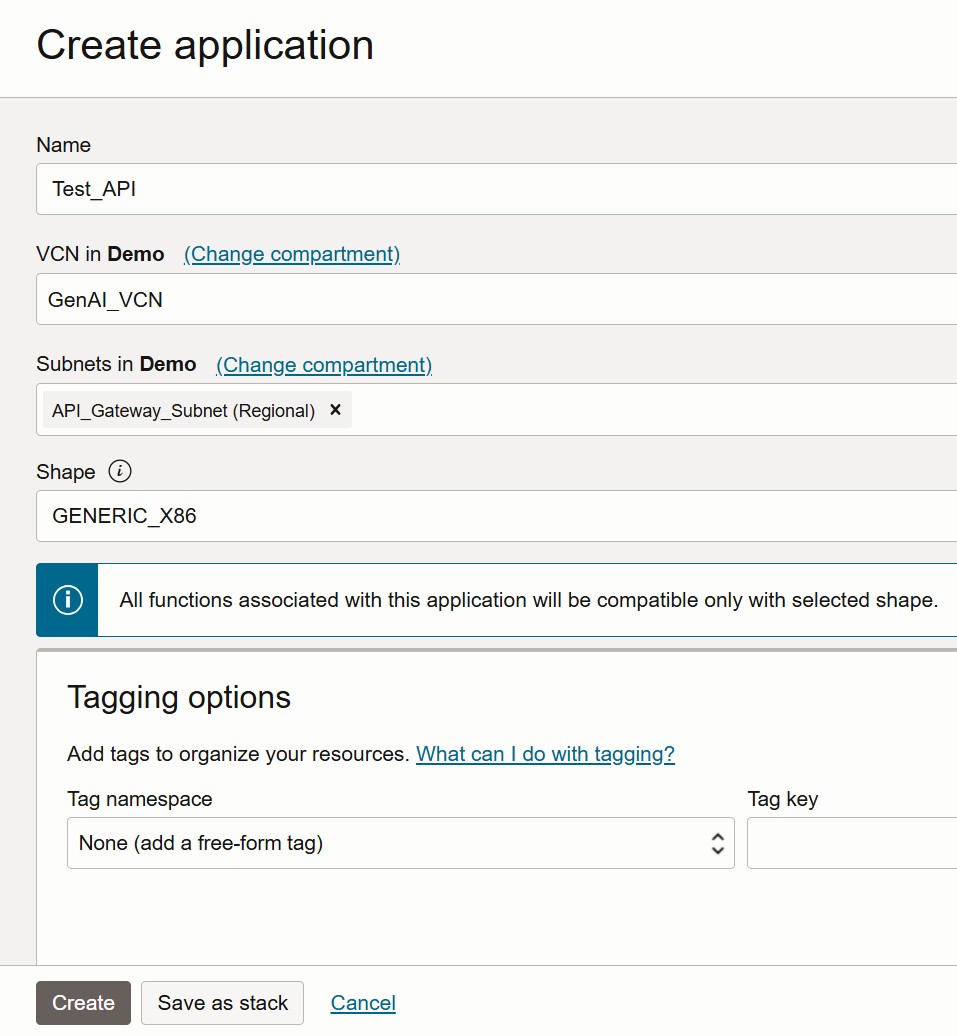
Task: Open Change compartment link next to Subnets
Action: tap(324, 364)
